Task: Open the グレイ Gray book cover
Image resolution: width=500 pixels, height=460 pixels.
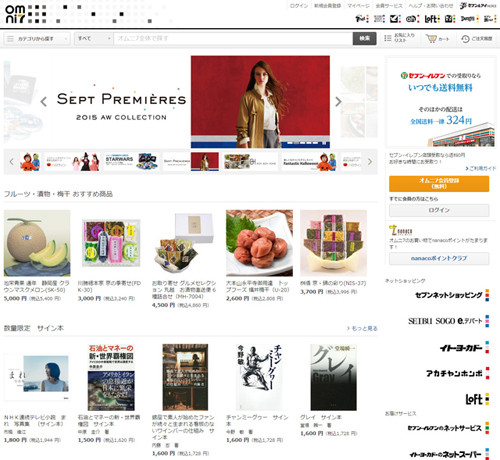Action: pos(333,377)
